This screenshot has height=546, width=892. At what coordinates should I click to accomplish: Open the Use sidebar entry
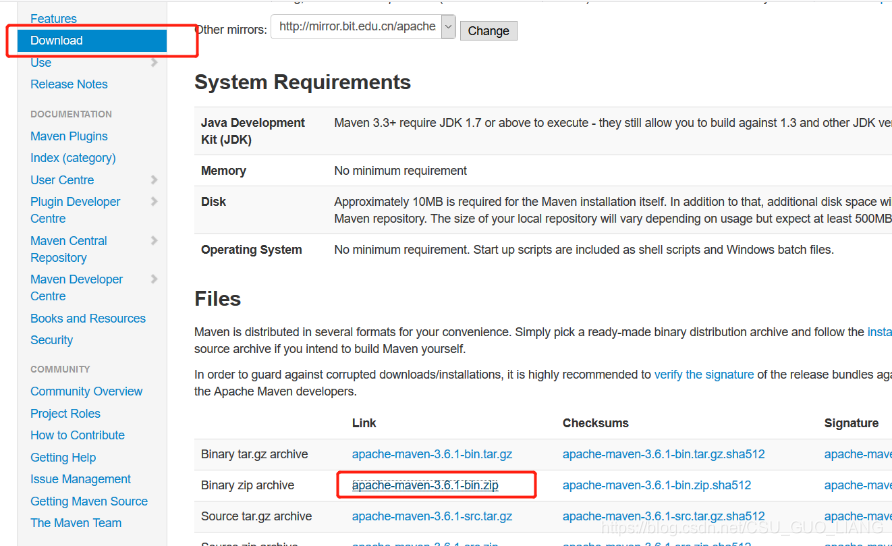pyautogui.click(x=41, y=63)
